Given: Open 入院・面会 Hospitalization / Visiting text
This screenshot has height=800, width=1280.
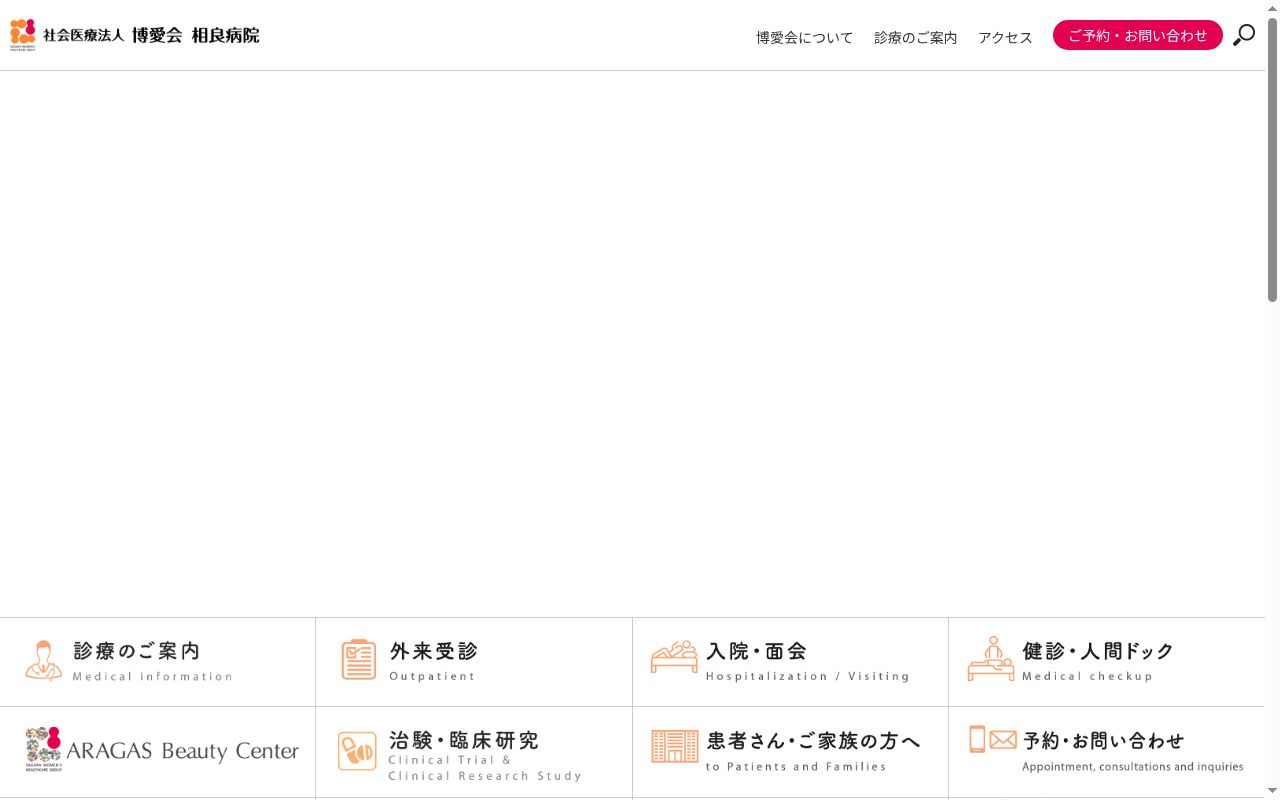Looking at the screenshot, I should point(808,661).
